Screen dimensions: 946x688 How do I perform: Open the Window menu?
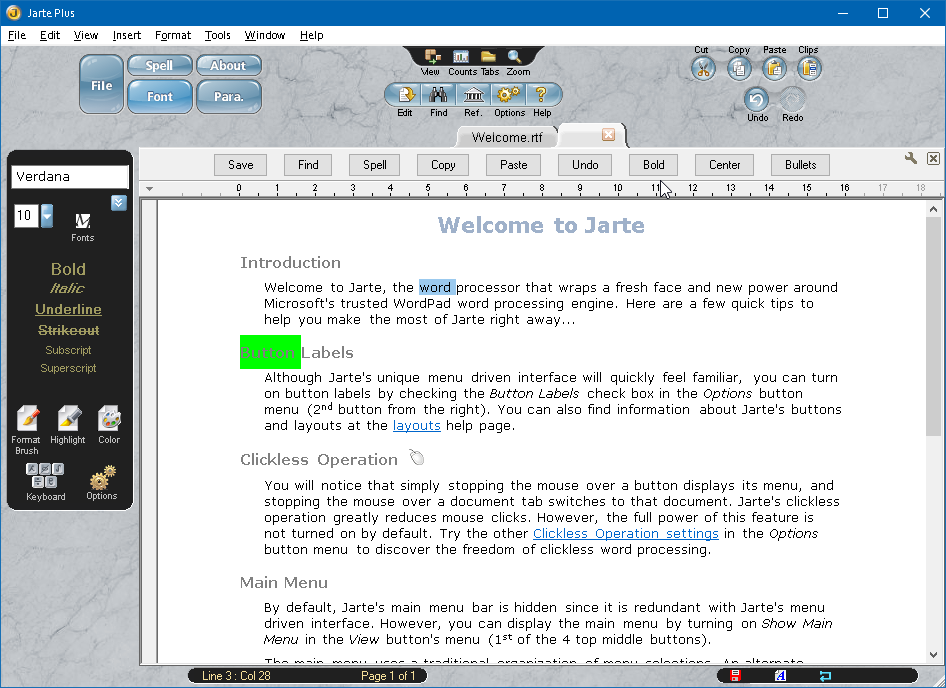265,35
